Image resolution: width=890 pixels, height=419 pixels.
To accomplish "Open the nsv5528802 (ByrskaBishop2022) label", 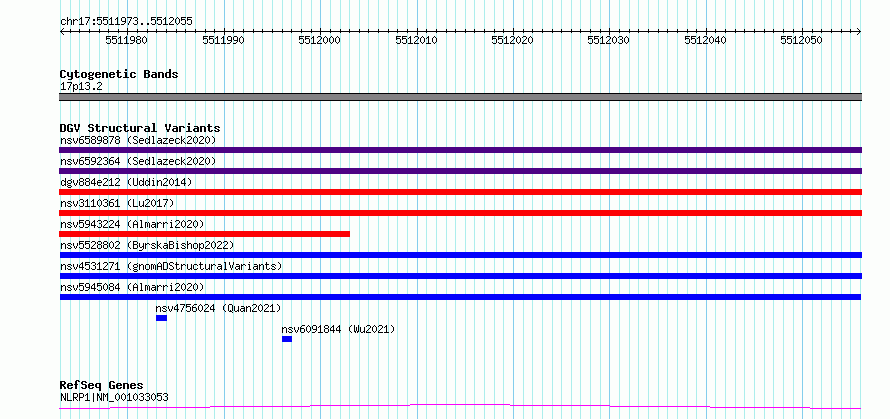I will [x=147, y=245].
